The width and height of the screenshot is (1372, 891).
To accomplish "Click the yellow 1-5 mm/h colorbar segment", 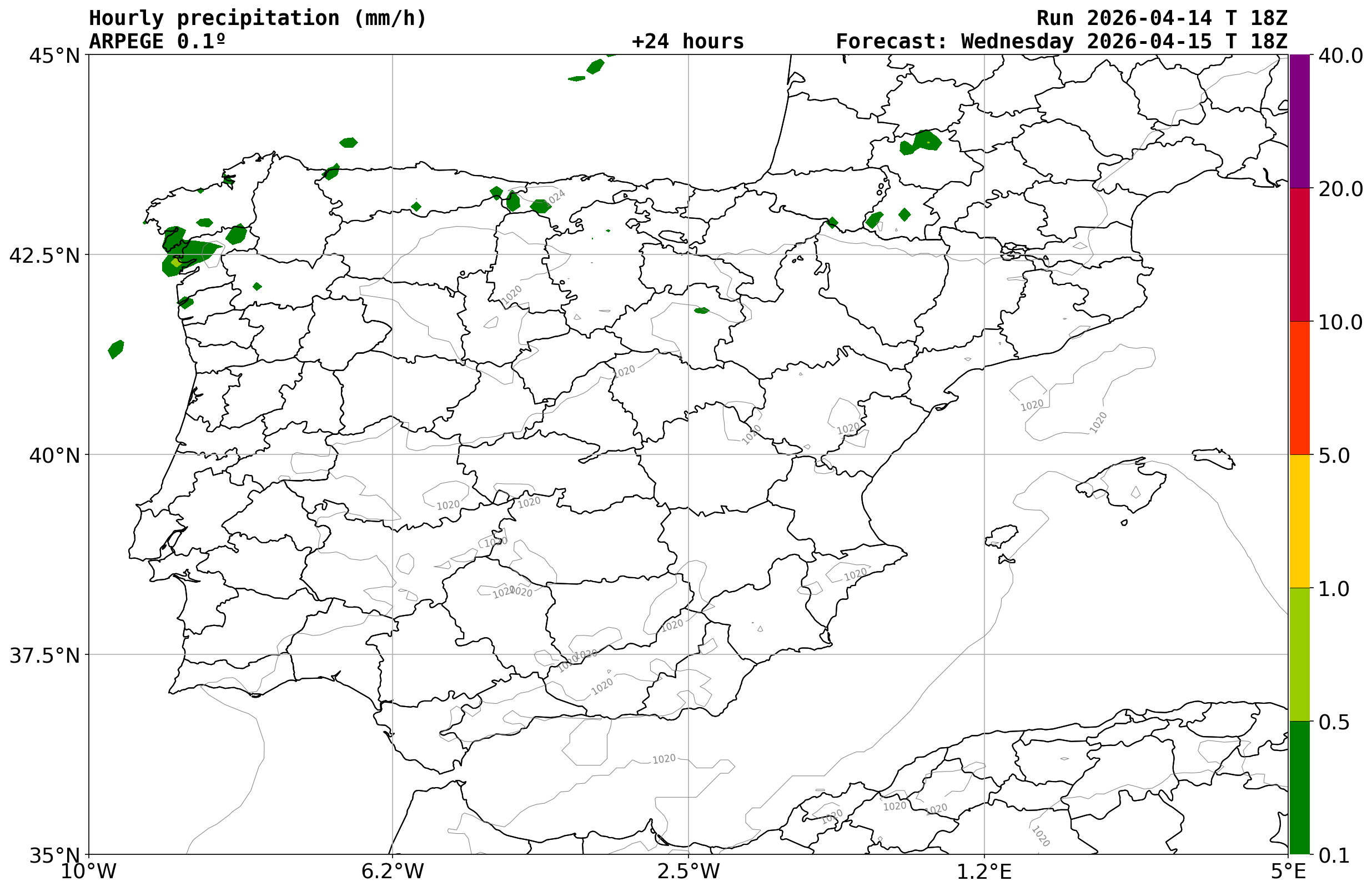I will point(1299,520).
